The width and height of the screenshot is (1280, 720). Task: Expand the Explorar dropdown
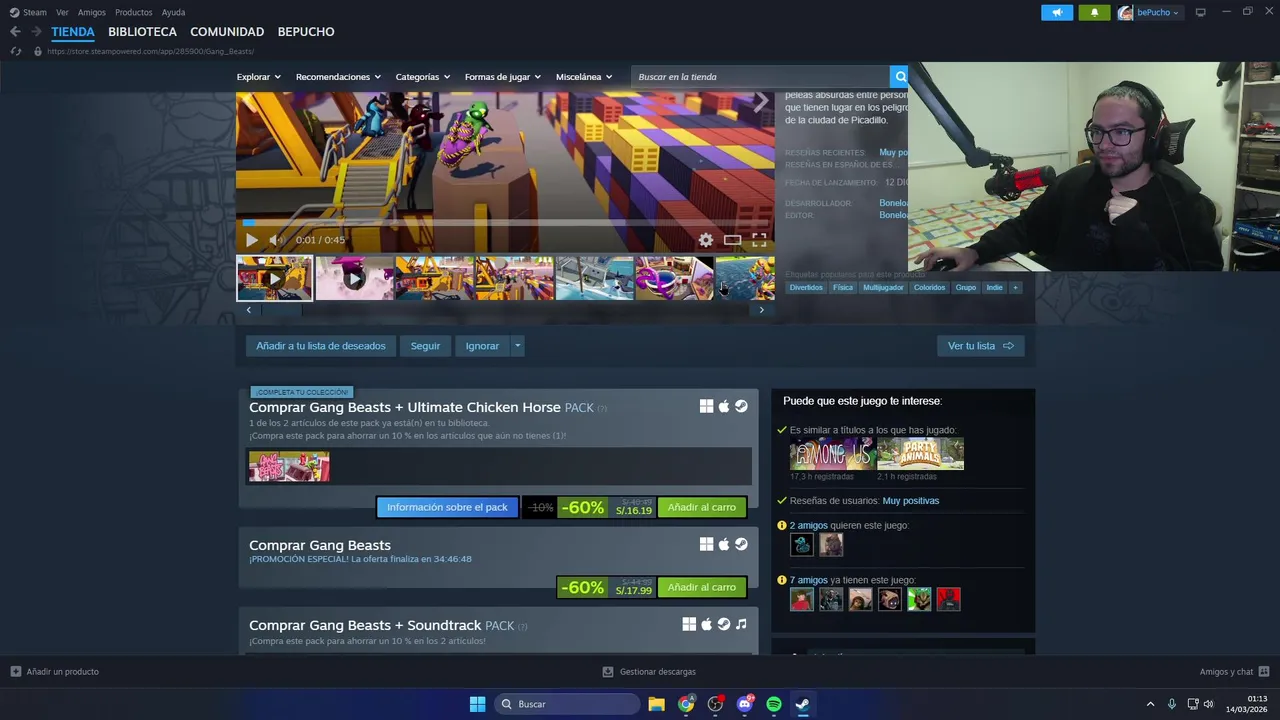[258, 77]
